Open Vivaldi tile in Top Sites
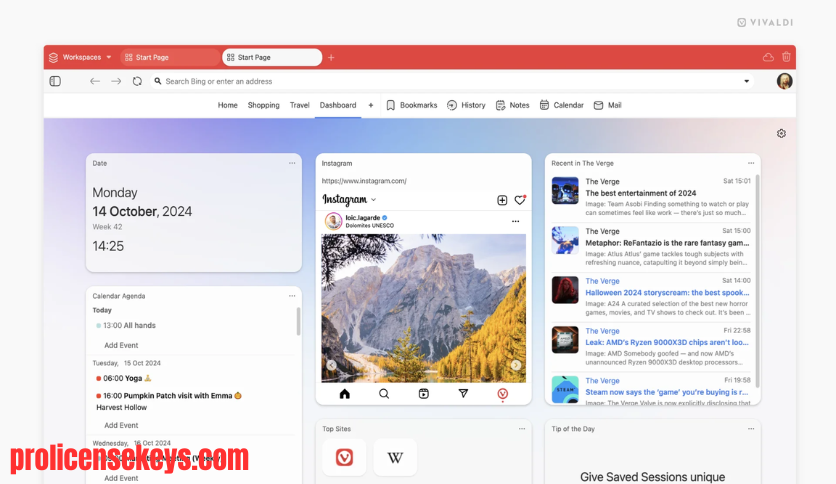Viewport: 836px width, 484px height. point(344,457)
